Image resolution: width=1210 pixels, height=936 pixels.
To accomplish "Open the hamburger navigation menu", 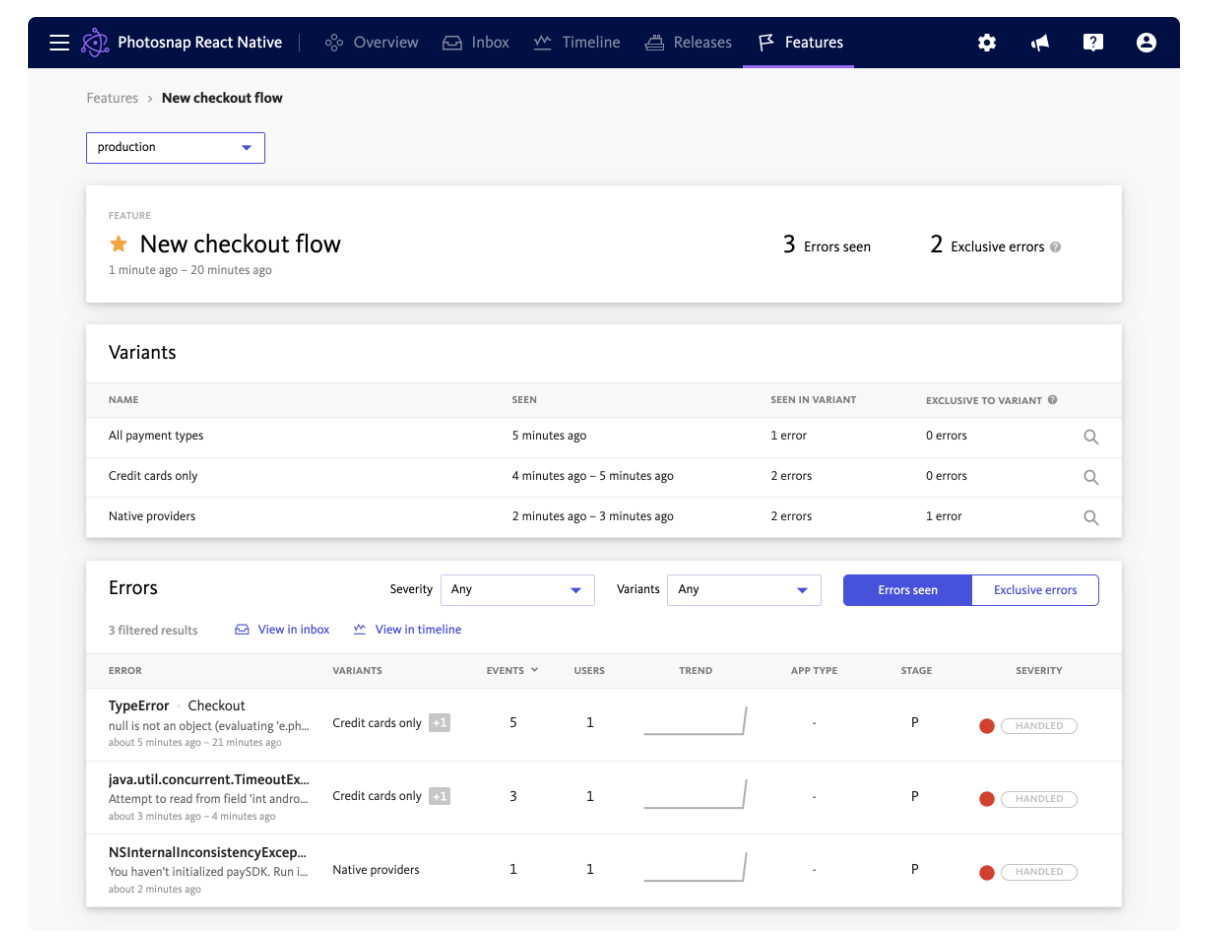I will pos(59,42).
